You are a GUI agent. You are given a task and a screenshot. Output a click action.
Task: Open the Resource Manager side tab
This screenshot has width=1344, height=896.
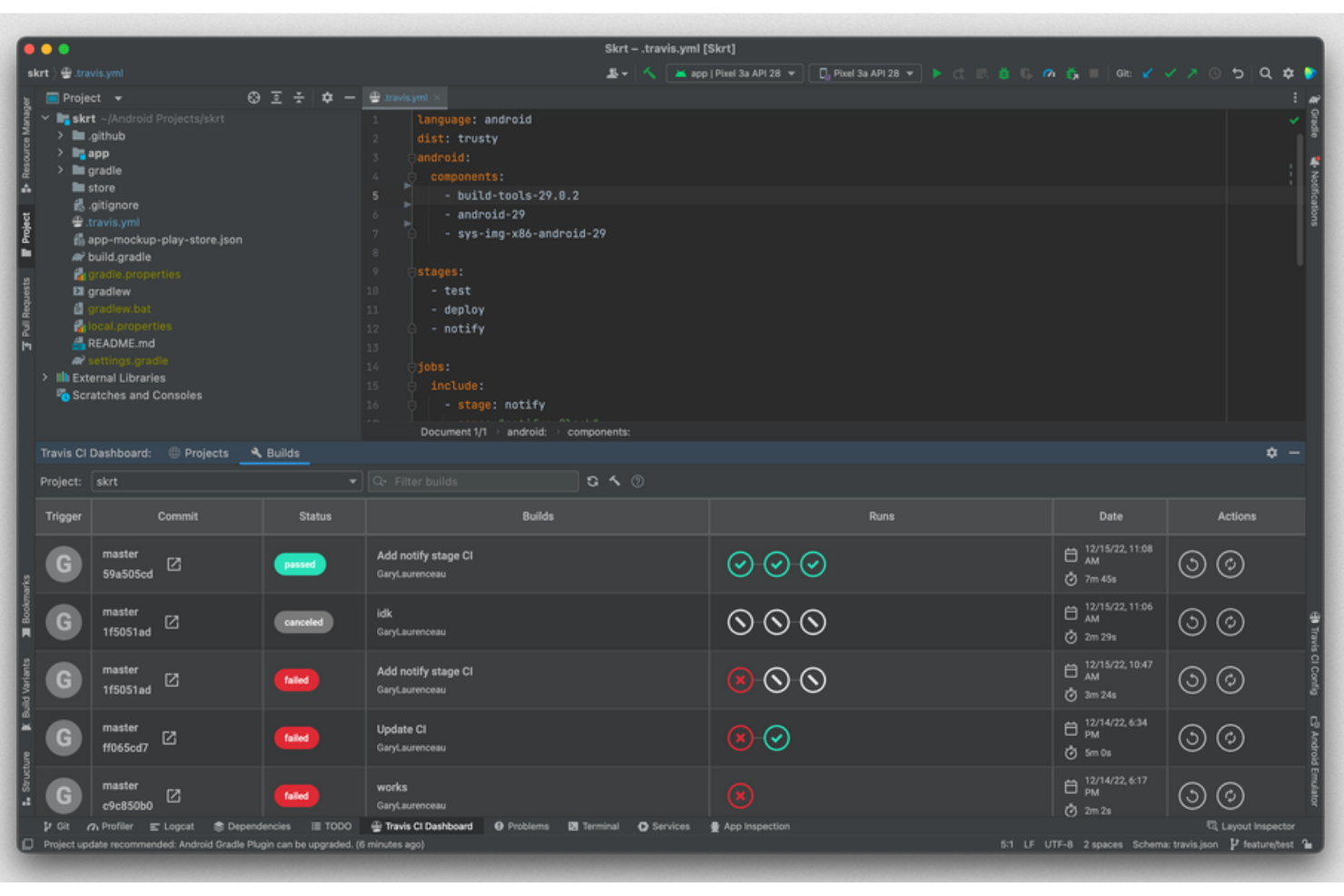click(x=25, y=145)
